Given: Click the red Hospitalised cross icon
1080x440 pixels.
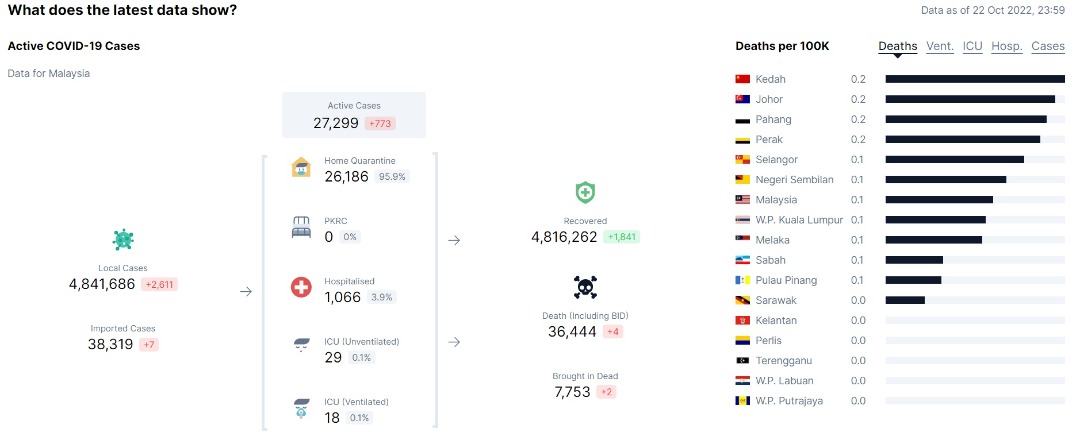Looking at the screenshot, I should [301, 287].
